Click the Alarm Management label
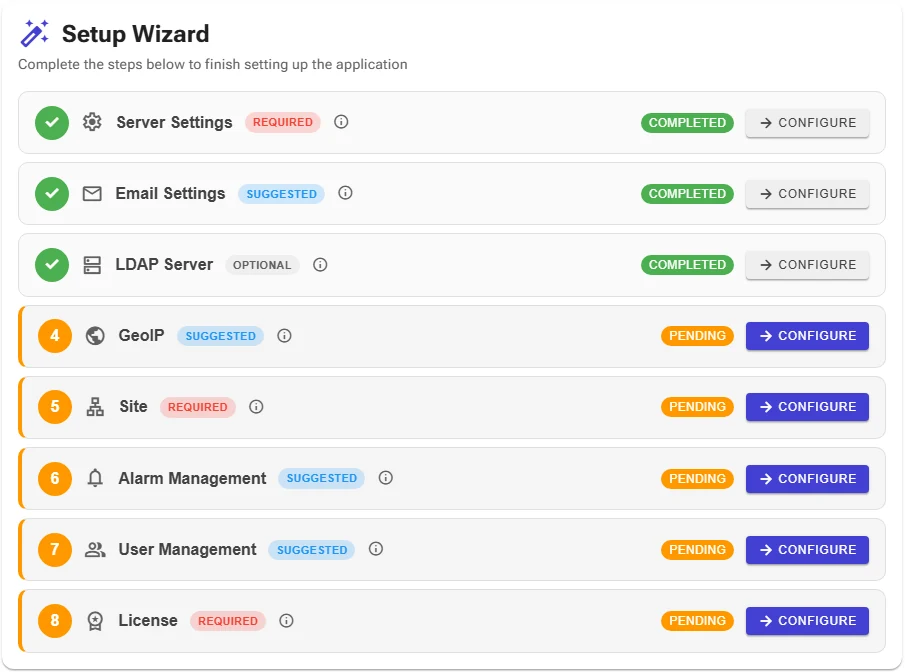 (x=193, y=478)
